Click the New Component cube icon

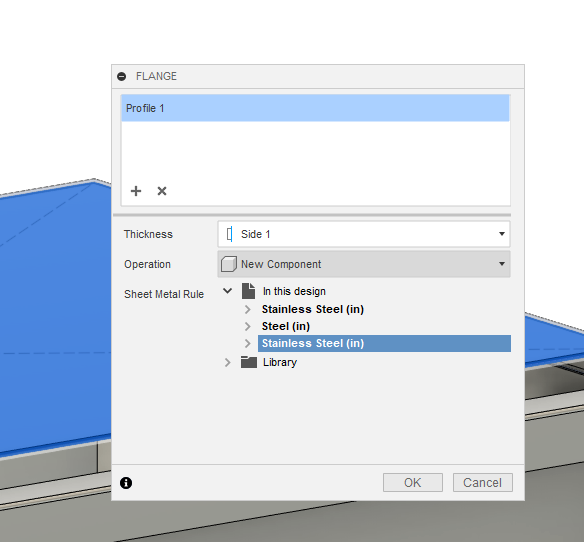pyautogui.click(x=229, y=264)
